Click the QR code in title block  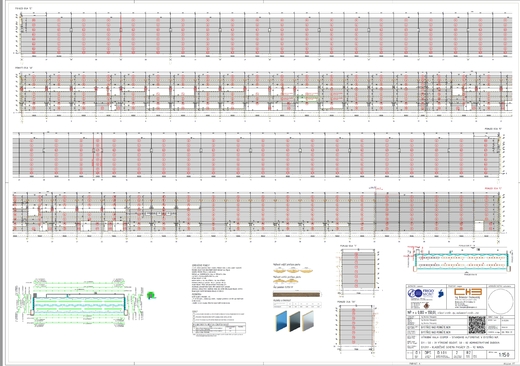coord(477,325)
